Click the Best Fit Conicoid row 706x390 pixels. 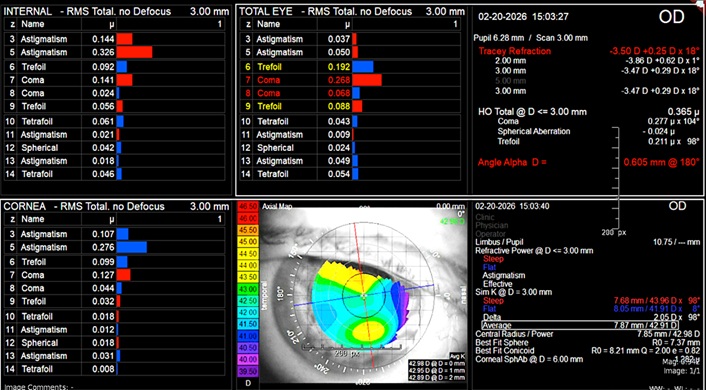click(588, 350)
